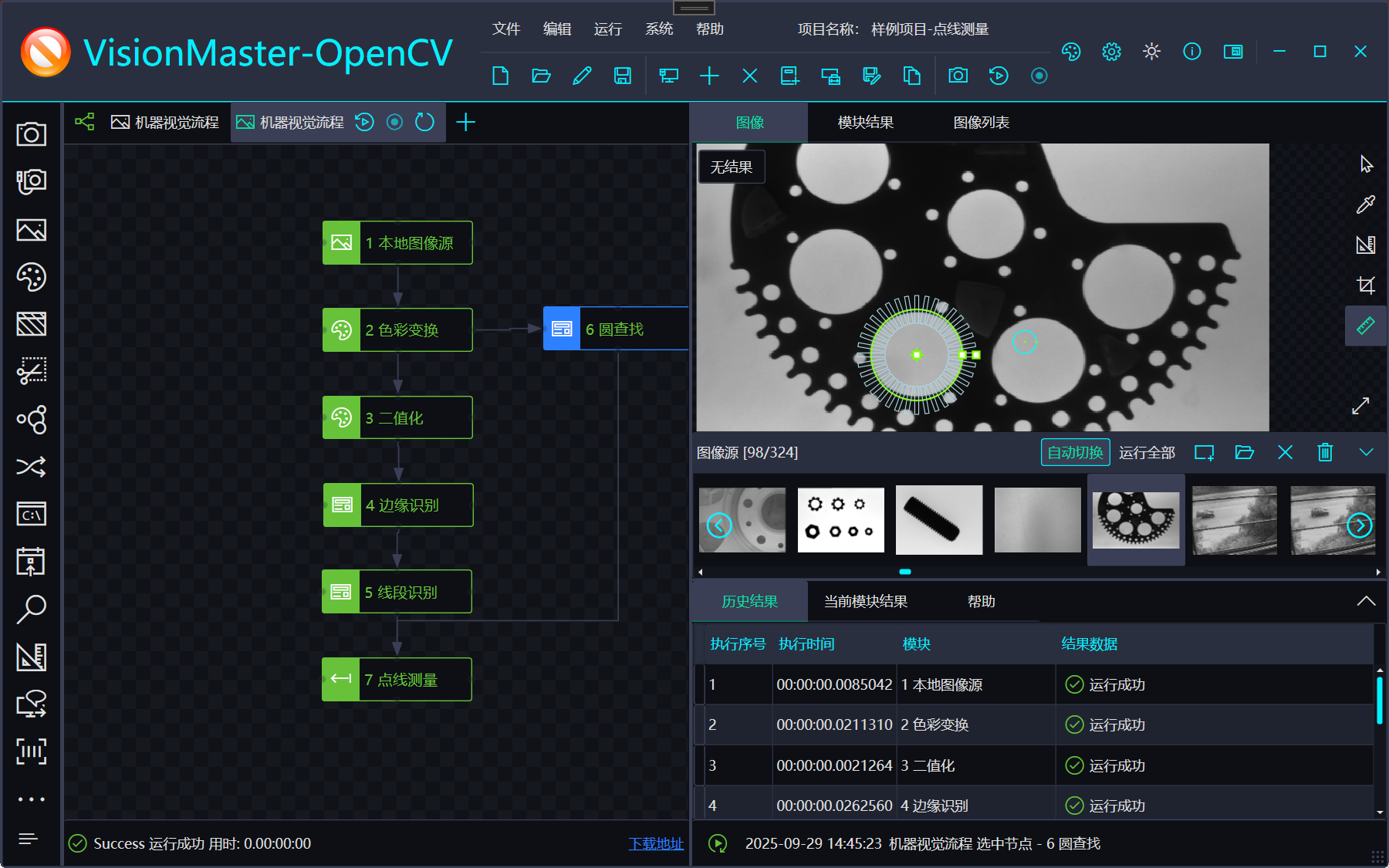
Task: Open the 帮助 menu
Action: [710, 29]
